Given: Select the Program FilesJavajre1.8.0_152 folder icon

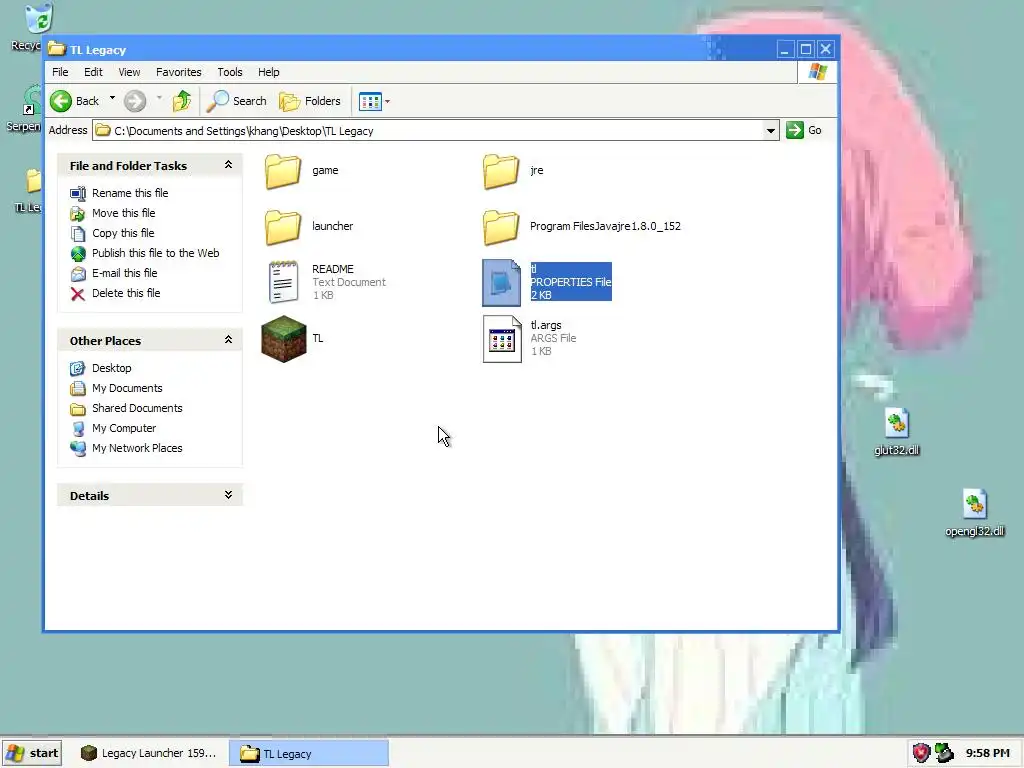Looking at the screenshot, I should (x=501, y=227).
